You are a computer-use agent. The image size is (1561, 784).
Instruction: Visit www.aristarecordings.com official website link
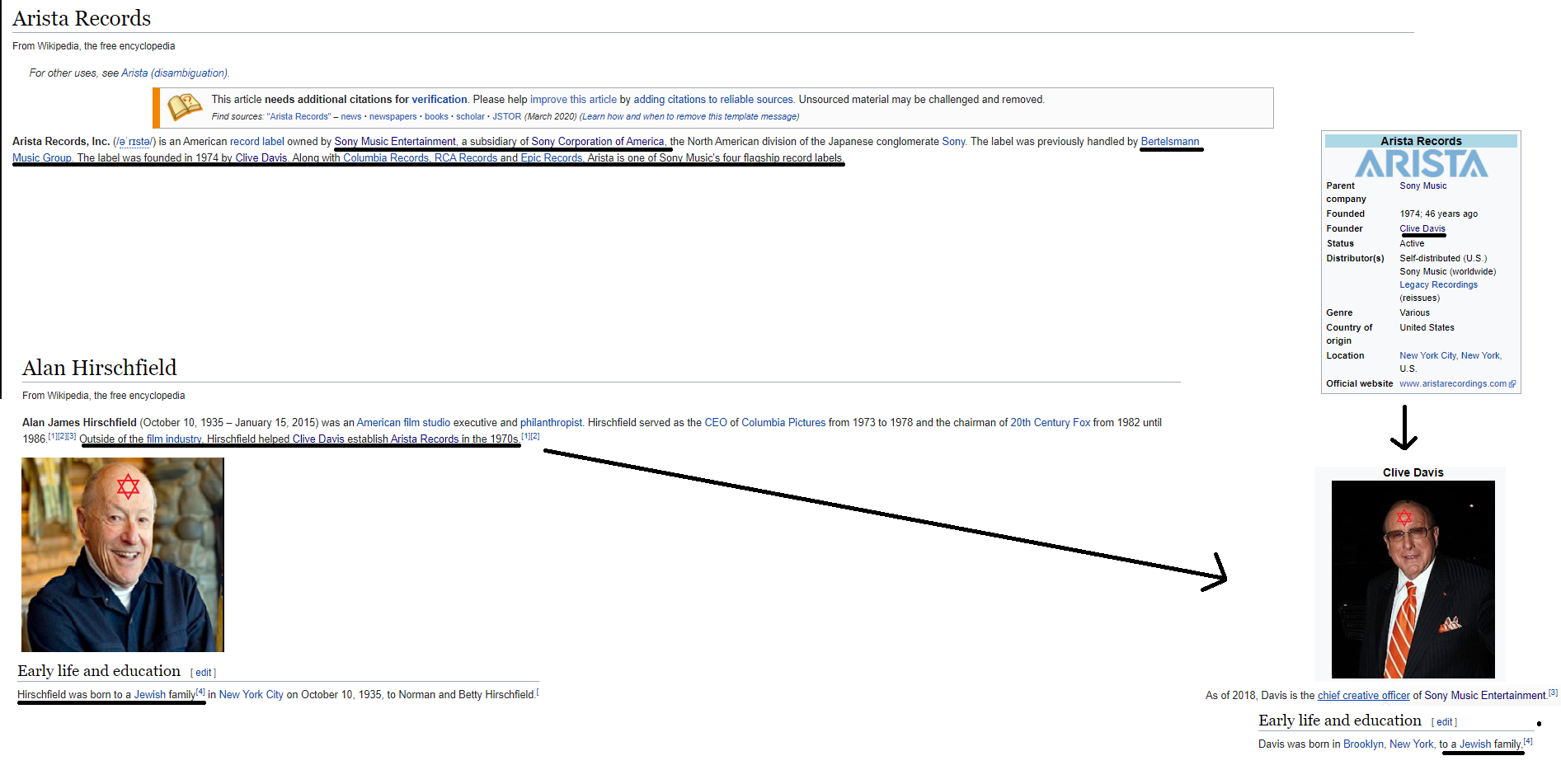click(1453, 384)
